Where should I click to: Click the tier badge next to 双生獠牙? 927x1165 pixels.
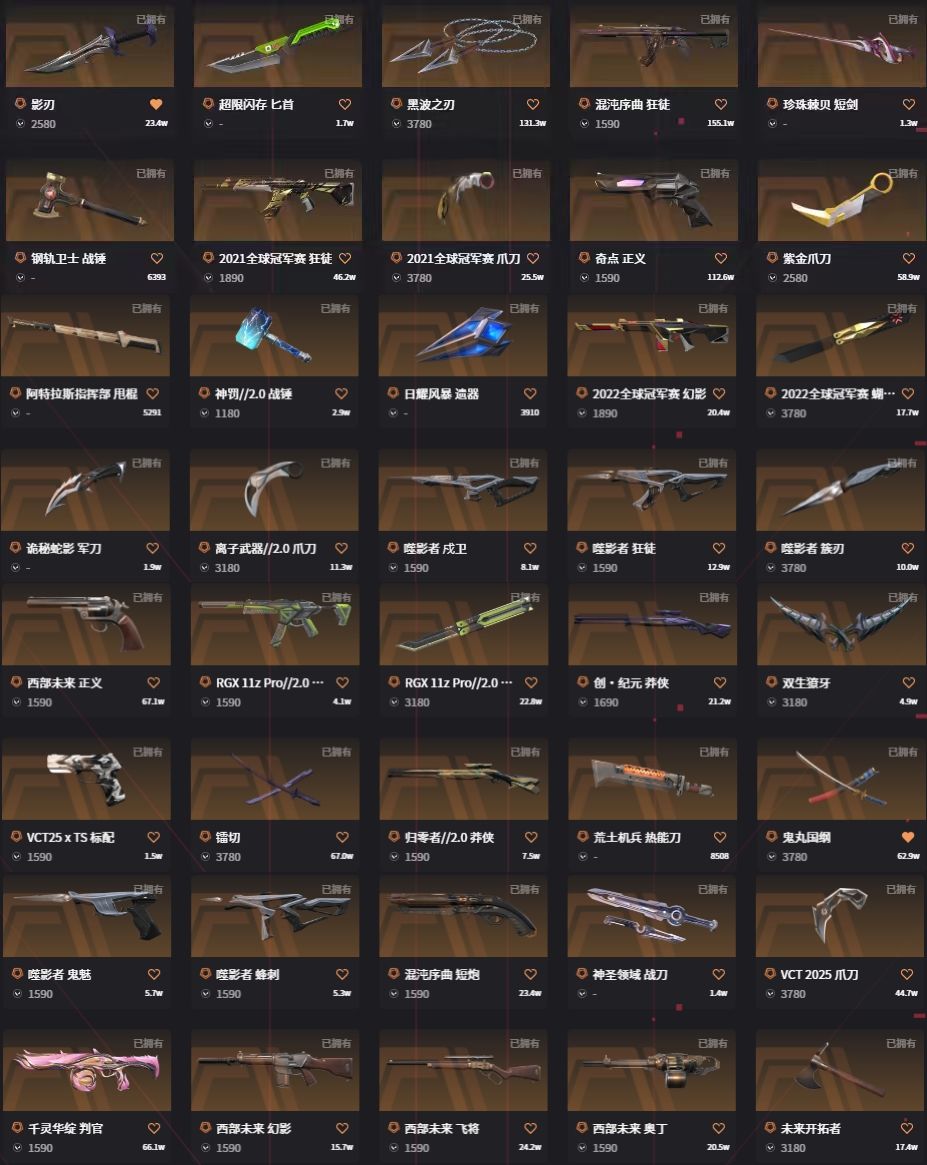771,682
